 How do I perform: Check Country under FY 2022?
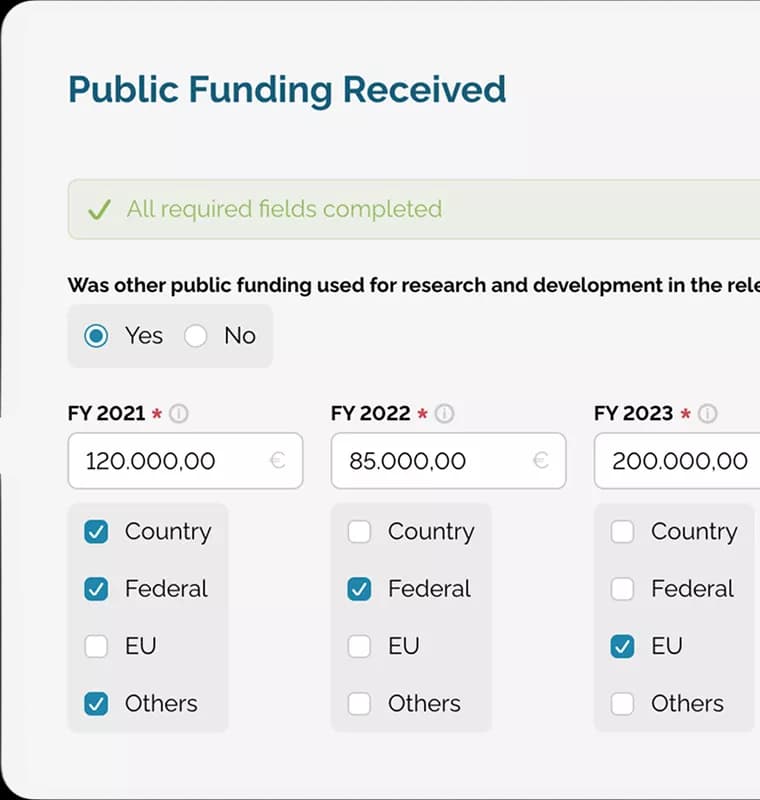point(359,532)
